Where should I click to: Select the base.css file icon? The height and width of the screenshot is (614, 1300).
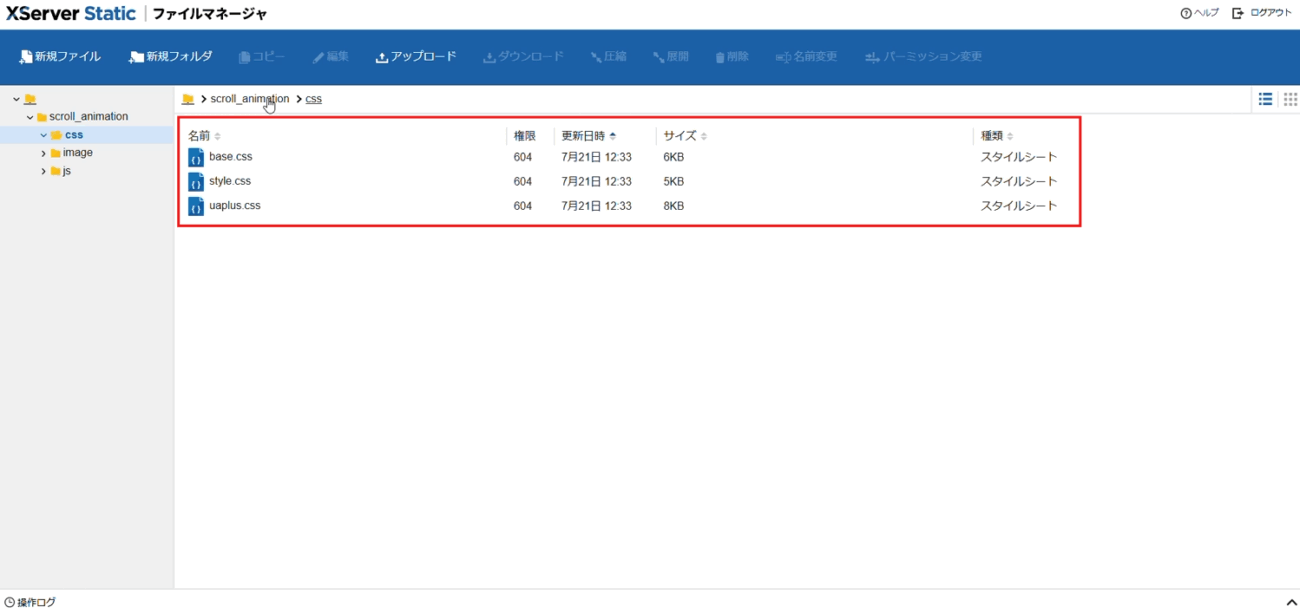[x=196, y=158]
